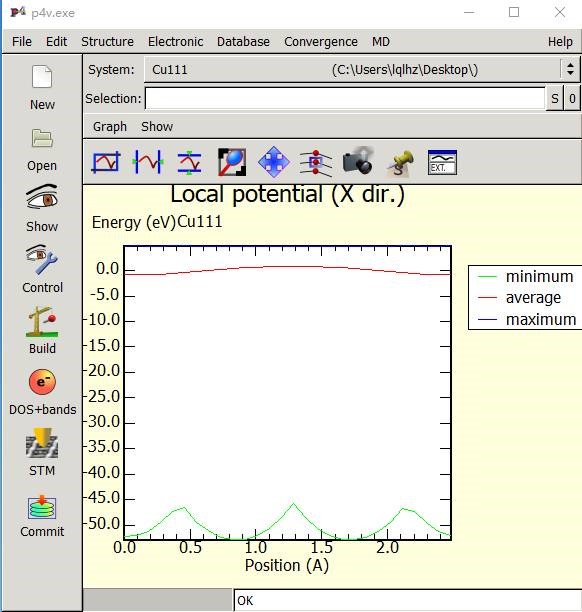Start the STM simulation tool
This screenshot has height=612, width=582.
click(42, 443)
